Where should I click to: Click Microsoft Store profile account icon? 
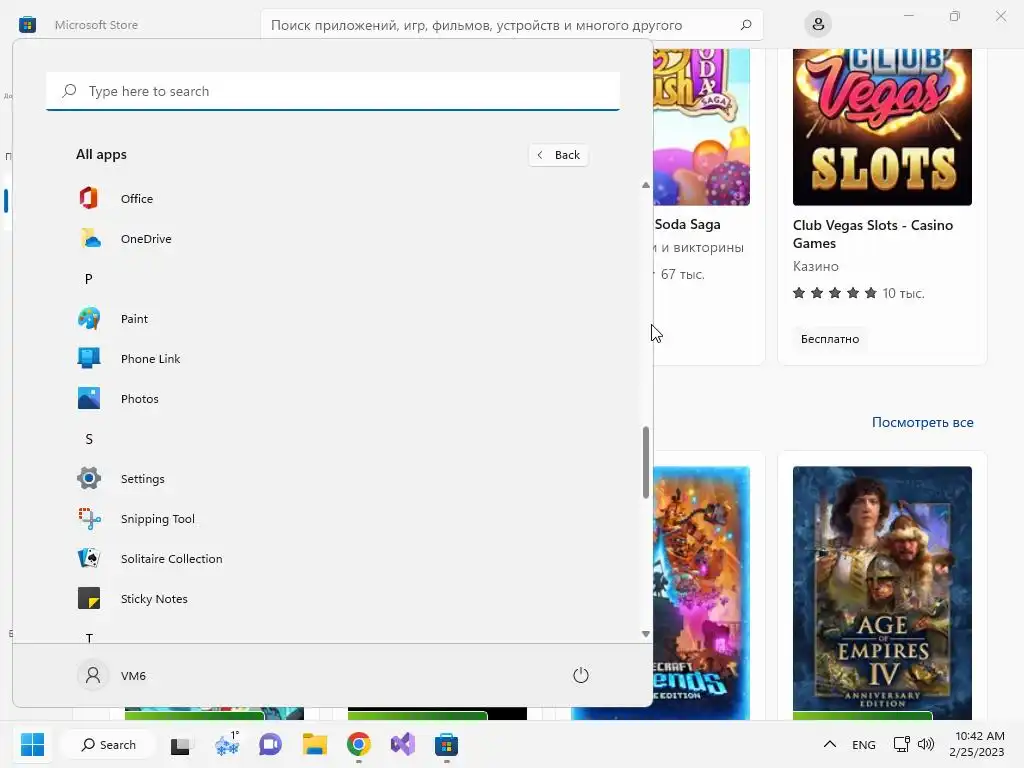pyautogui.click(x=818, y=25)
